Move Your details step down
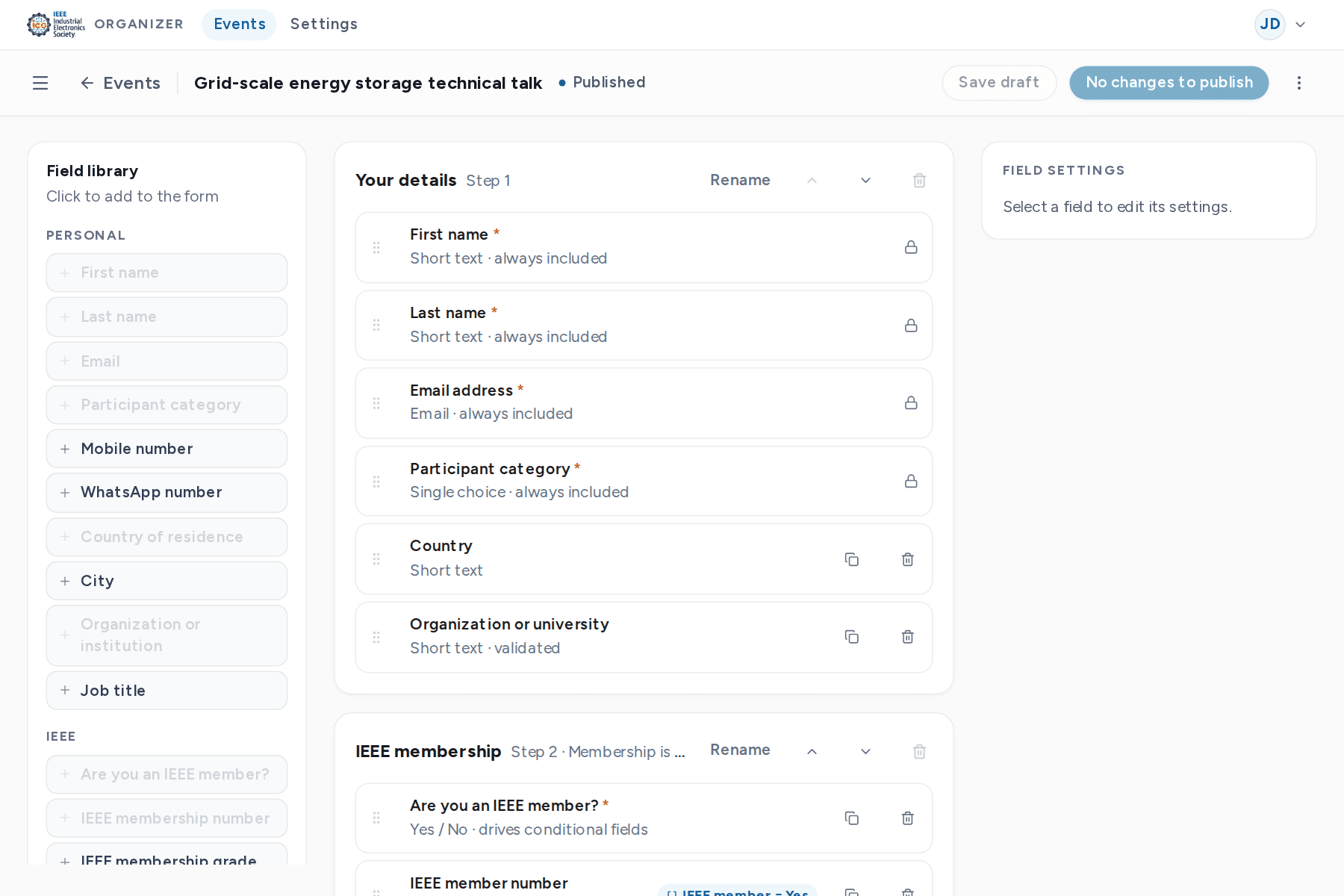1344x896 pixels. pos(866,181)
